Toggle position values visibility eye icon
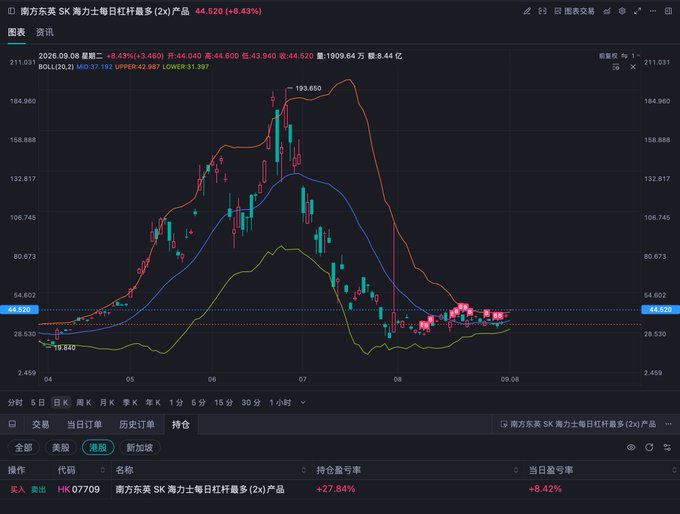The width and height of the screenshot is (680, 514). click(631, 448)
